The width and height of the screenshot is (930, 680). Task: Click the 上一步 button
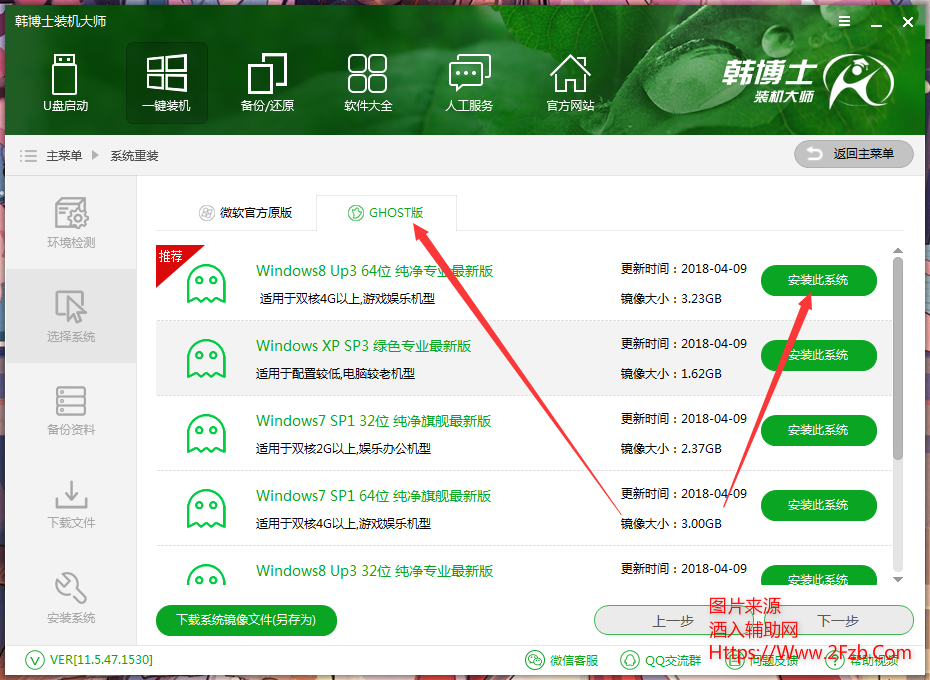tap(674, 621)
